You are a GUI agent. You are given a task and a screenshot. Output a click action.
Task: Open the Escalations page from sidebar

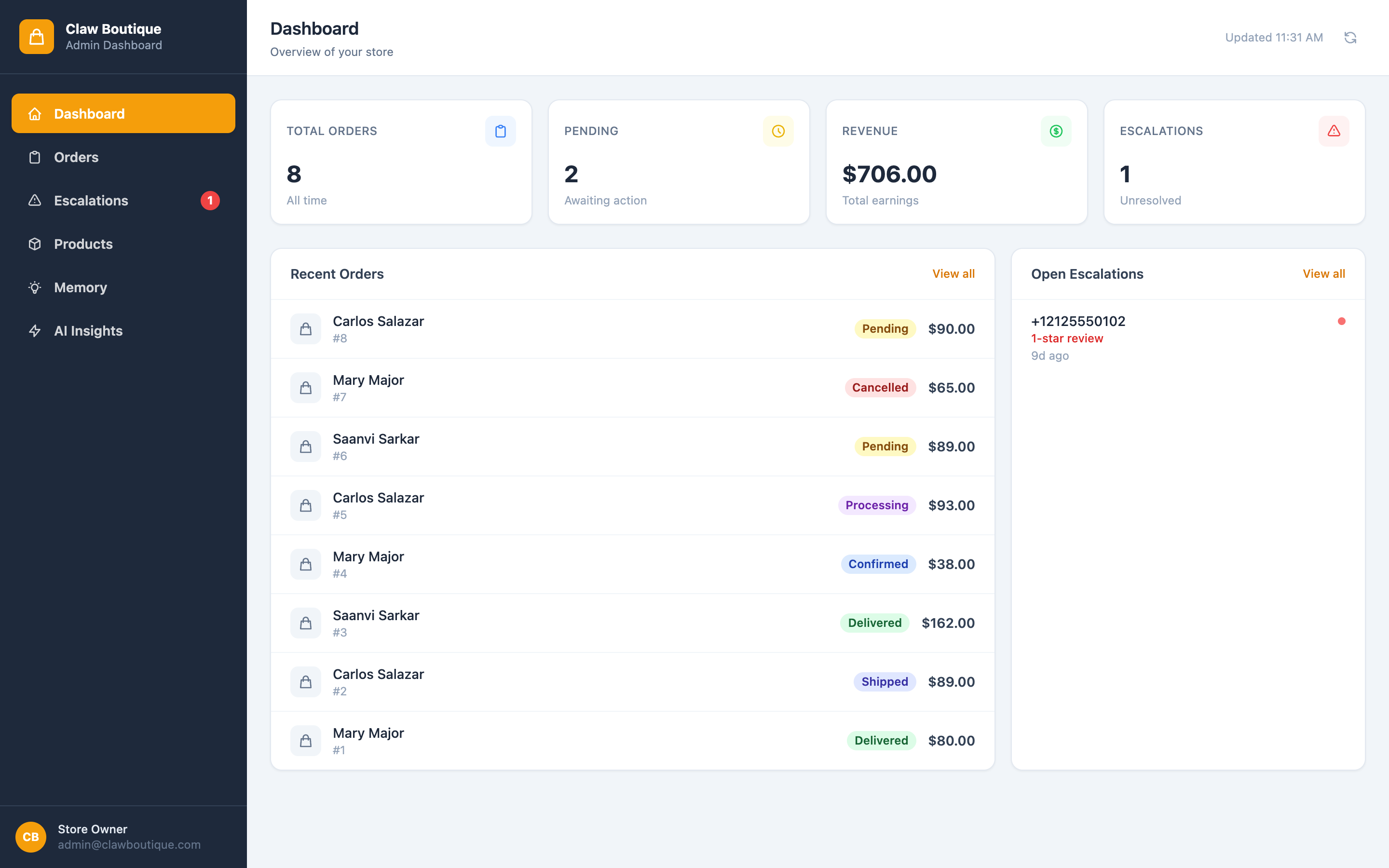point(123,200)
